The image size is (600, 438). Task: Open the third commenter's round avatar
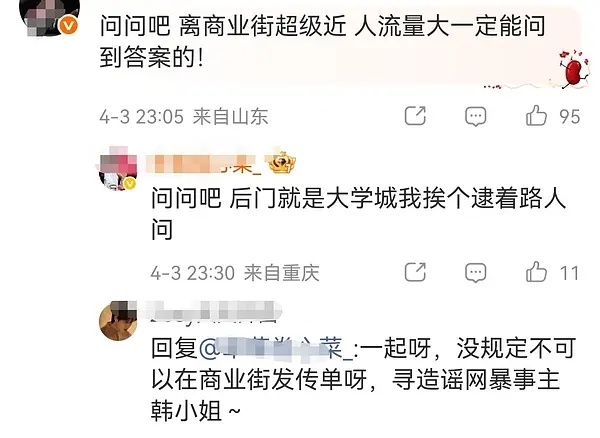pos(118,321)
